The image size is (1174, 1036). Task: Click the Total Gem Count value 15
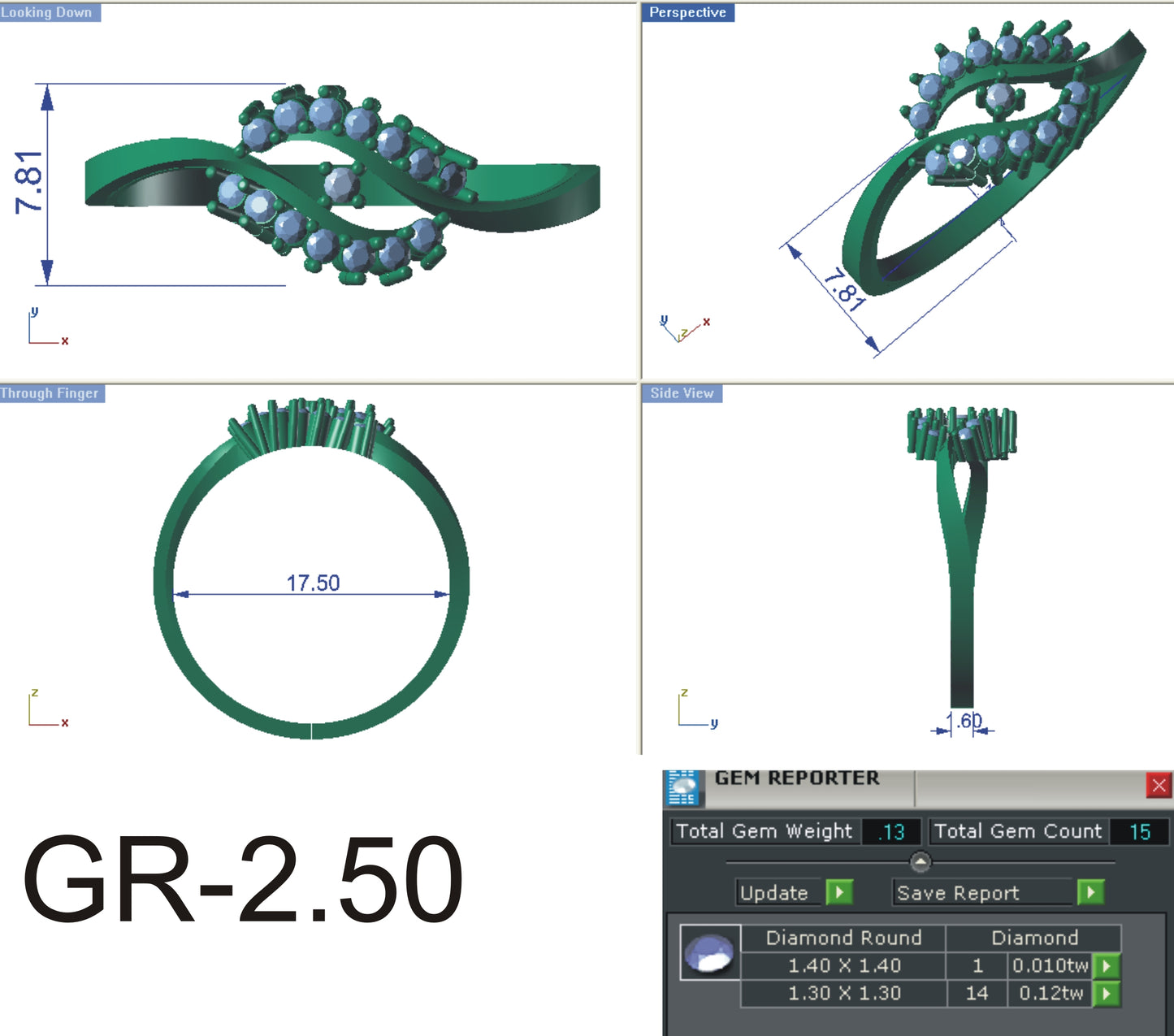pyautogui.click(x=1139, y=831)
